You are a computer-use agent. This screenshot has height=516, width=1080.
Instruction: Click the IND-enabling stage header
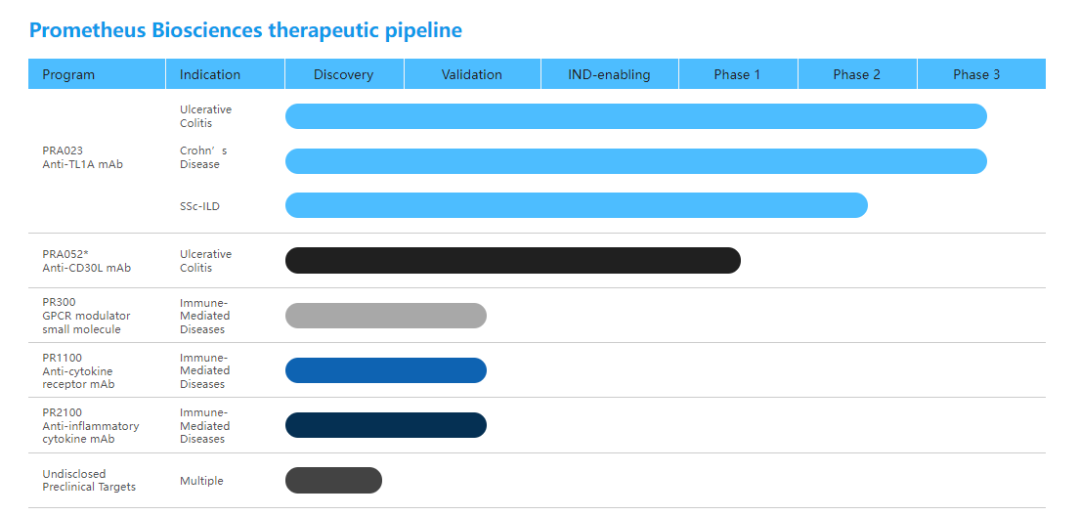click(609, 74)
